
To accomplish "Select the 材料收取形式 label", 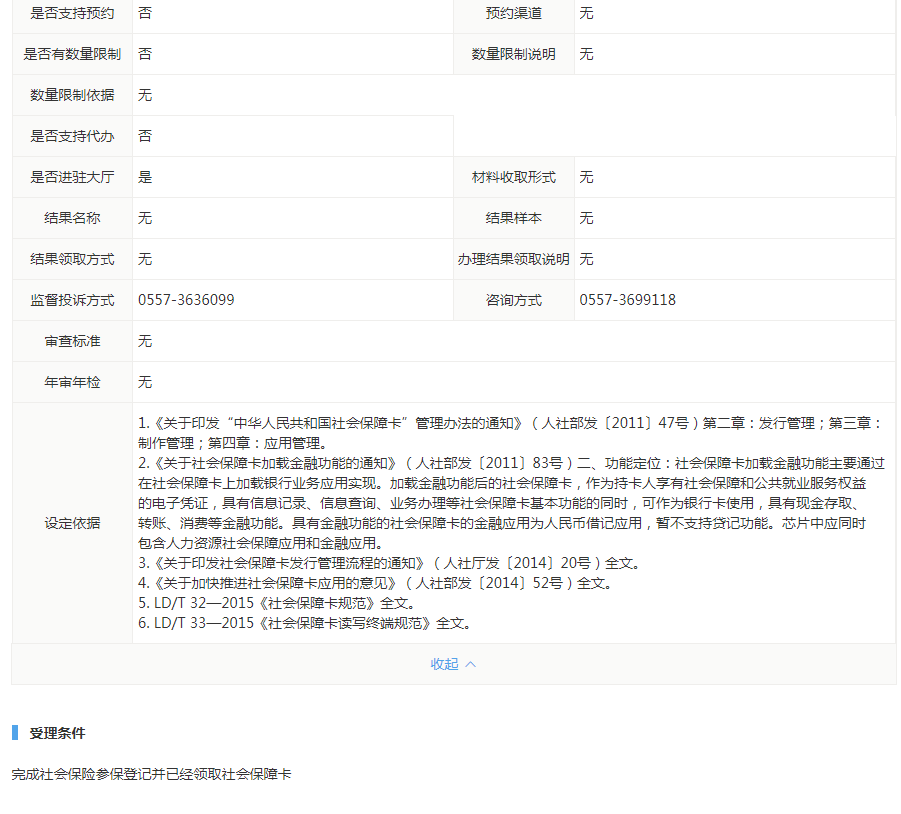I will click(x=514, y=177).
